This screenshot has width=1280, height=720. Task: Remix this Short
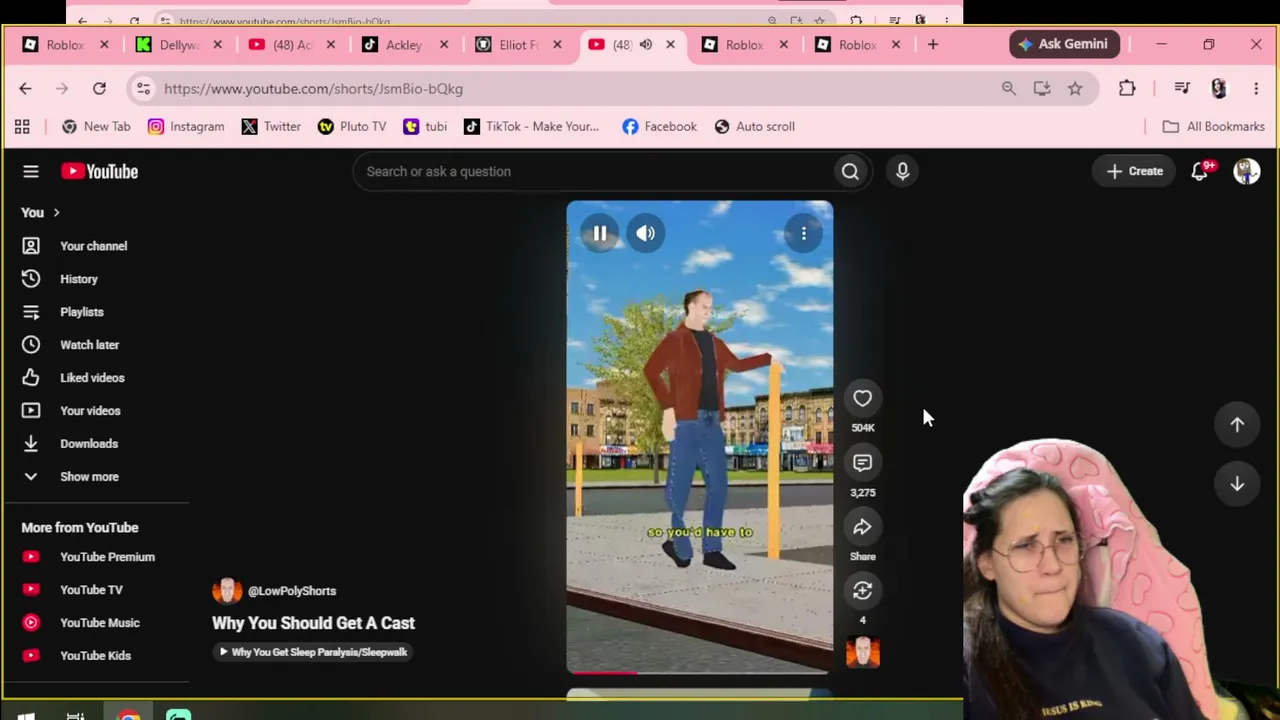(862, 591)
